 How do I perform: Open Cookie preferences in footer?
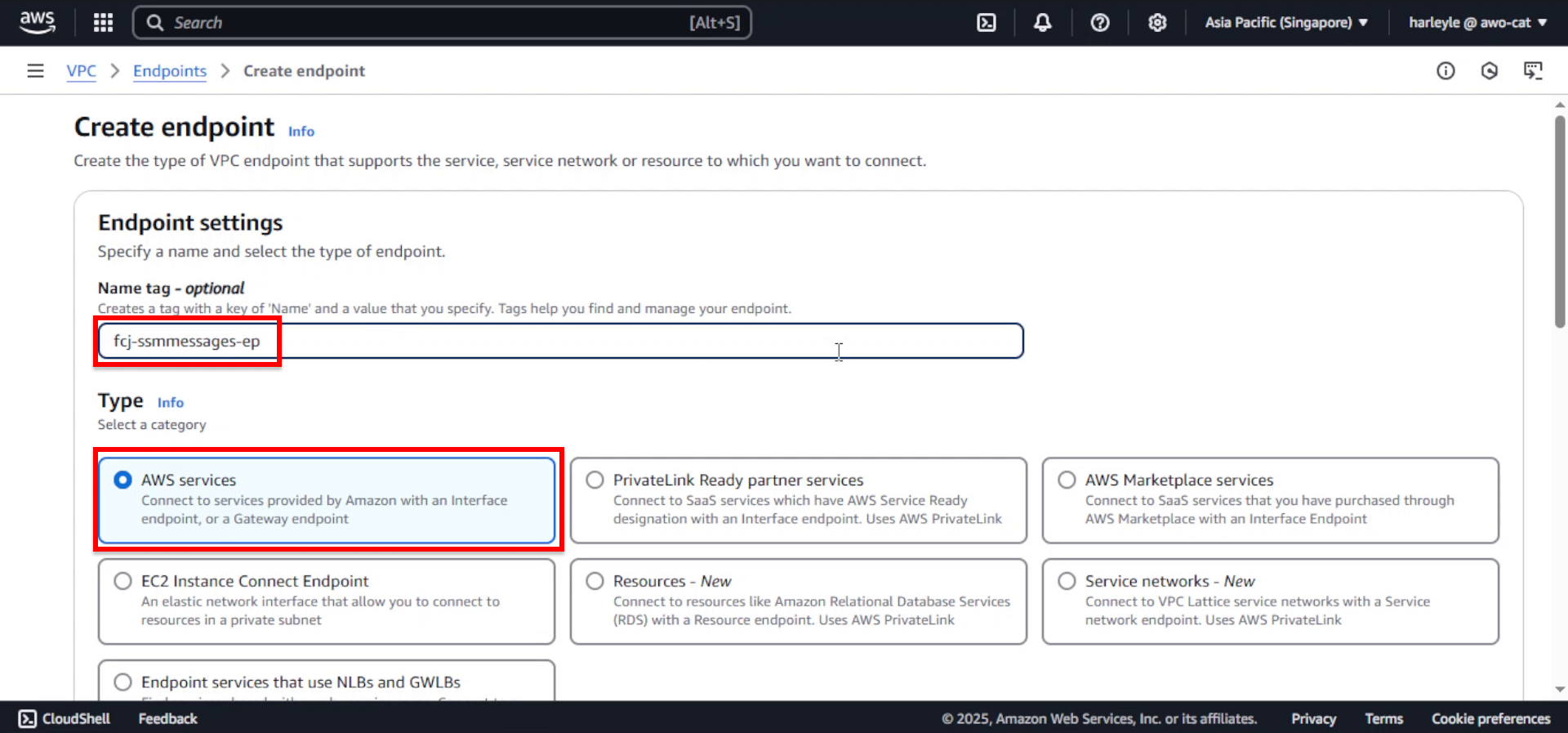coord(1490,718)
